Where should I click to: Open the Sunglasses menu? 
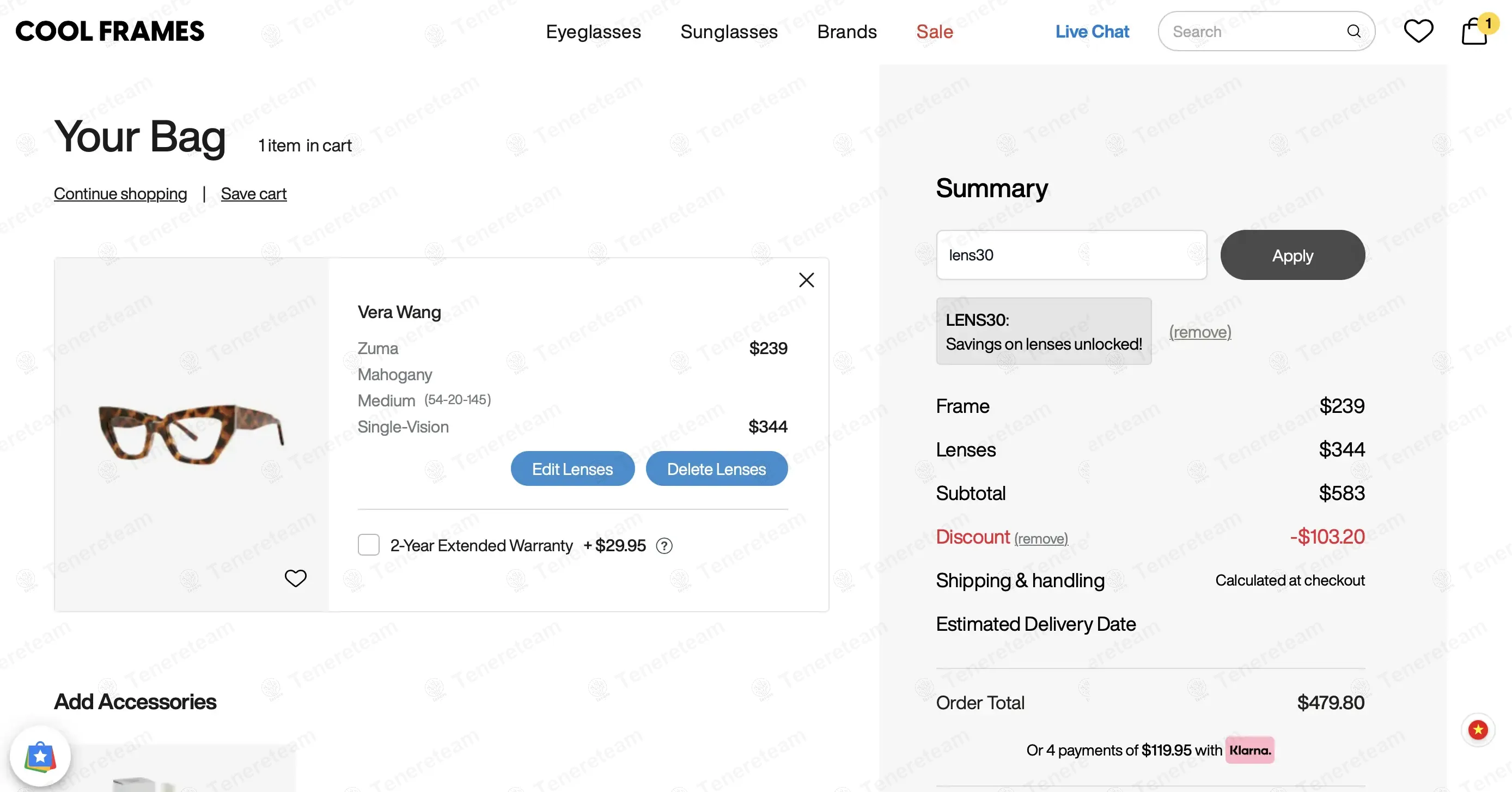[728, 32]
